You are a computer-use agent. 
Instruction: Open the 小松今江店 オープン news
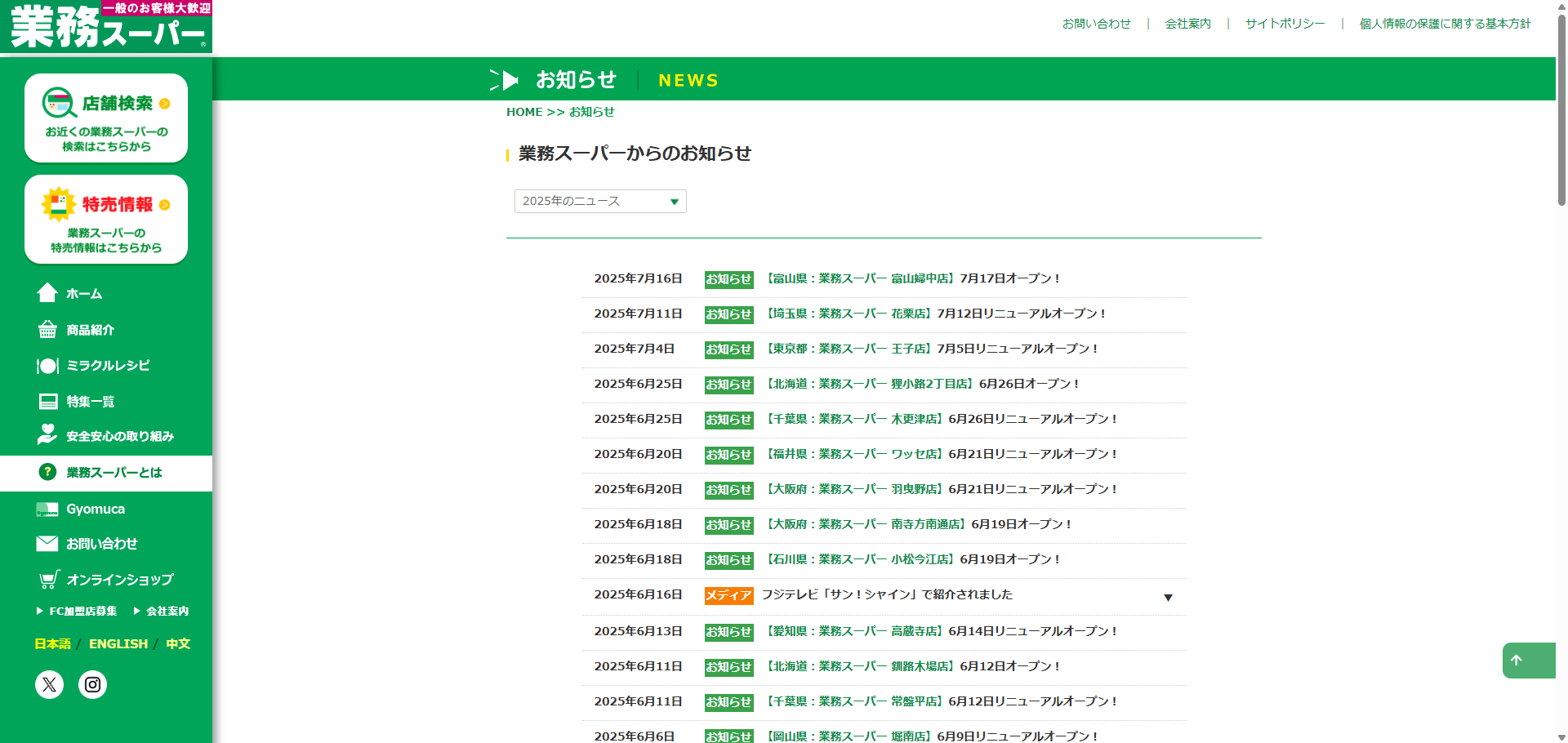point(912,559)
